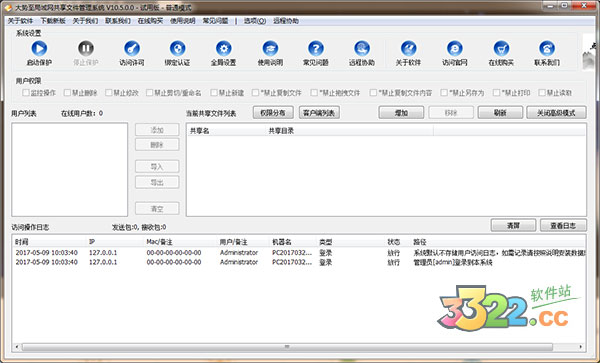Screen dimensions: 600x363
Task: Check the 禁止修改 permission box
Action: pyautogui.click(x=109, y=93)
